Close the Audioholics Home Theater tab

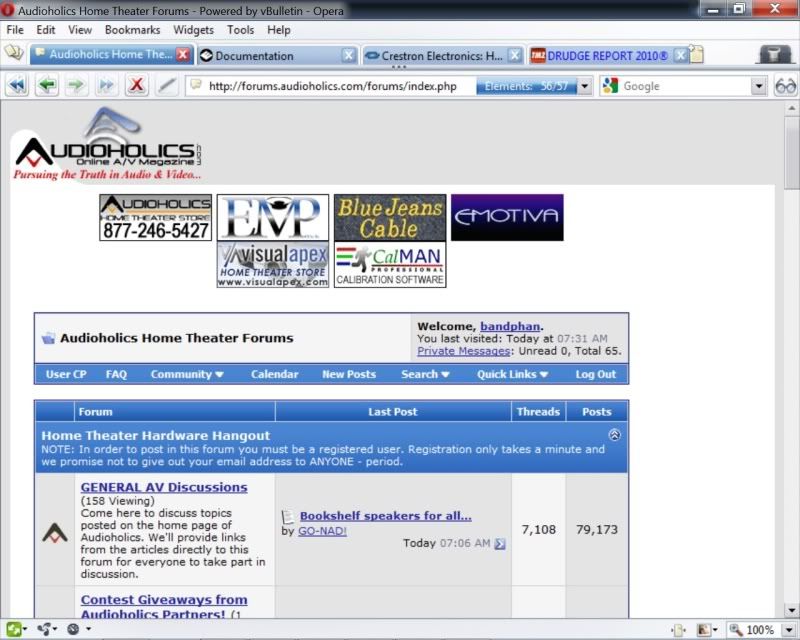point(183,55)
